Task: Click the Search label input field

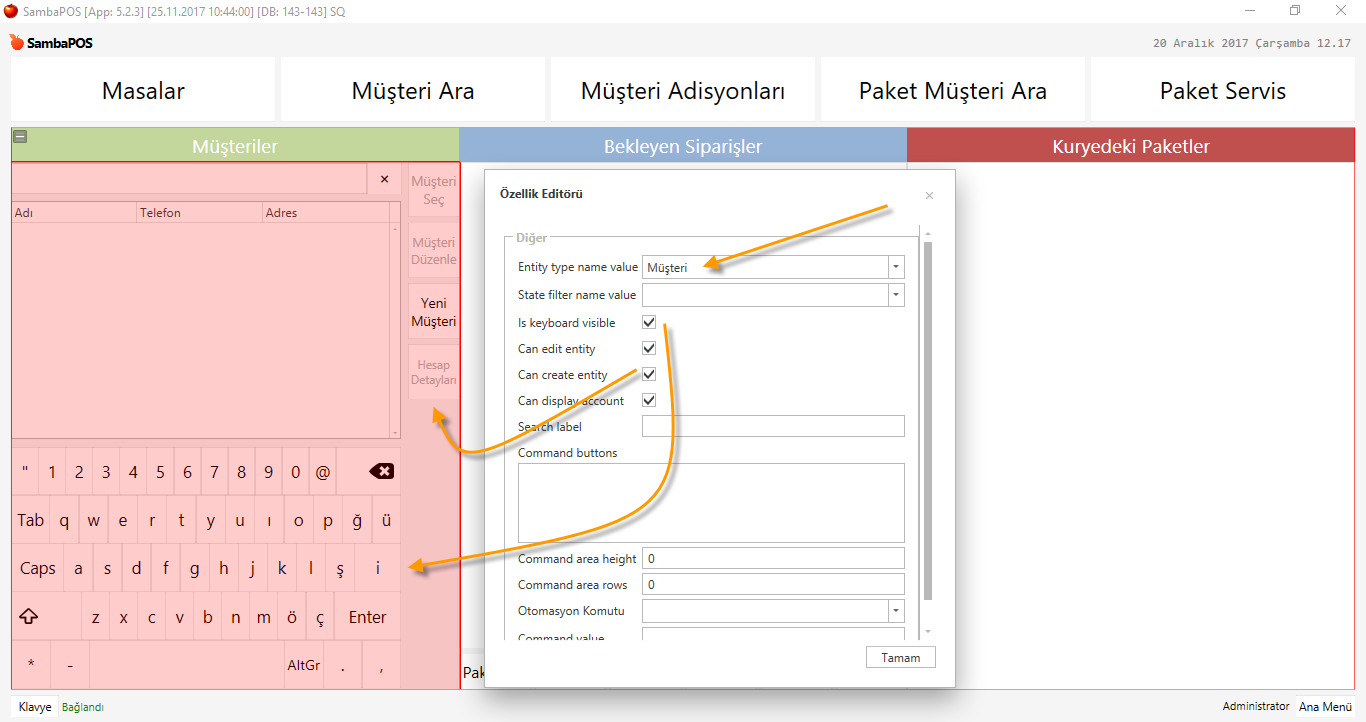Action: pos(773,426)
